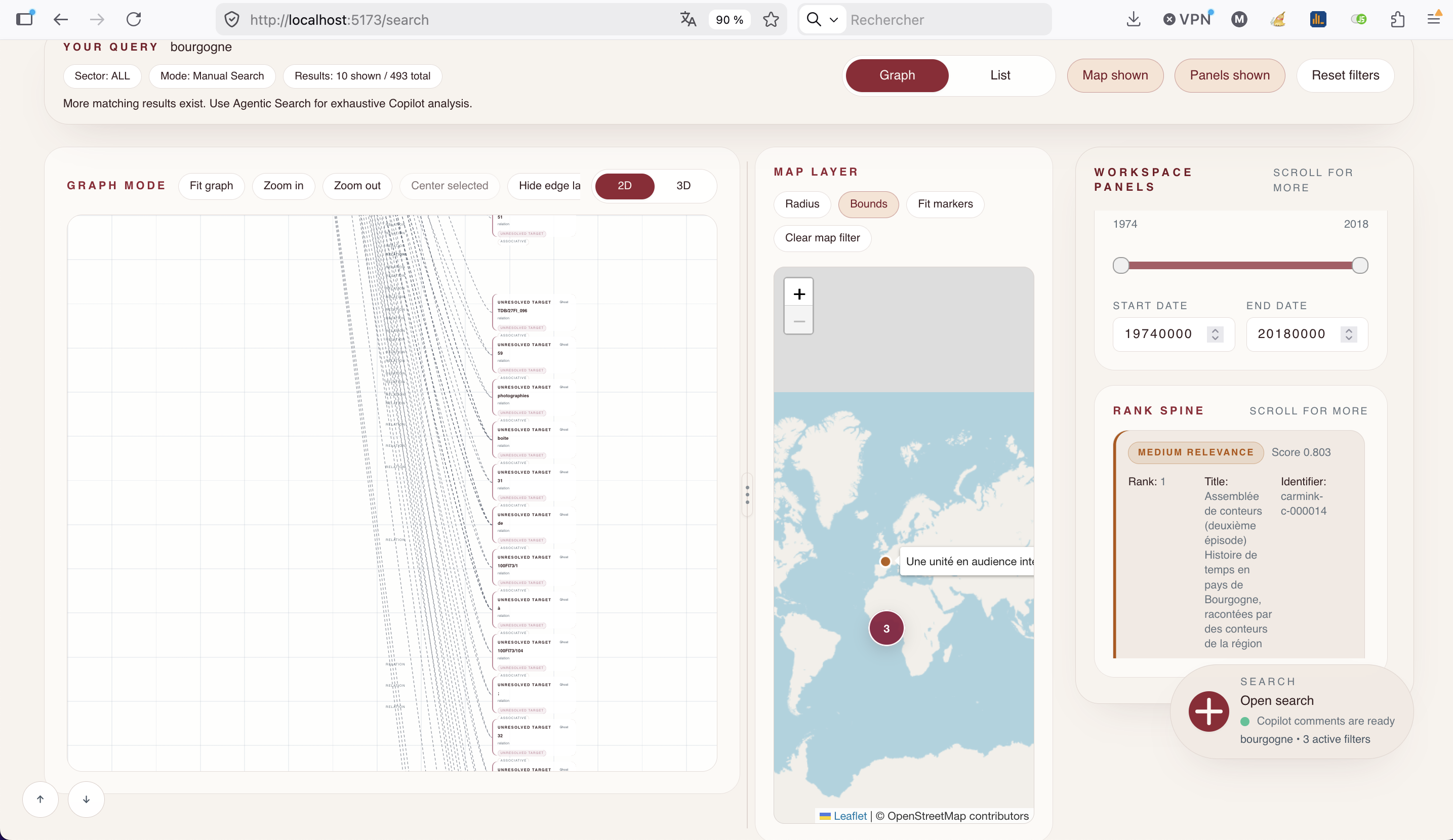1453x840 pixels.
Task: Click Fit graph
Action: click(211, 186)
